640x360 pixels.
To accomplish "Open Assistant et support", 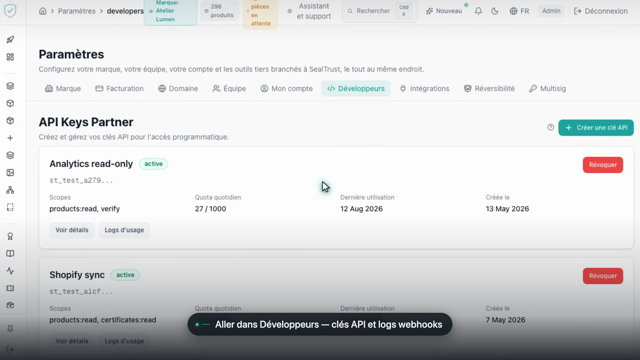I will point(310,11).
